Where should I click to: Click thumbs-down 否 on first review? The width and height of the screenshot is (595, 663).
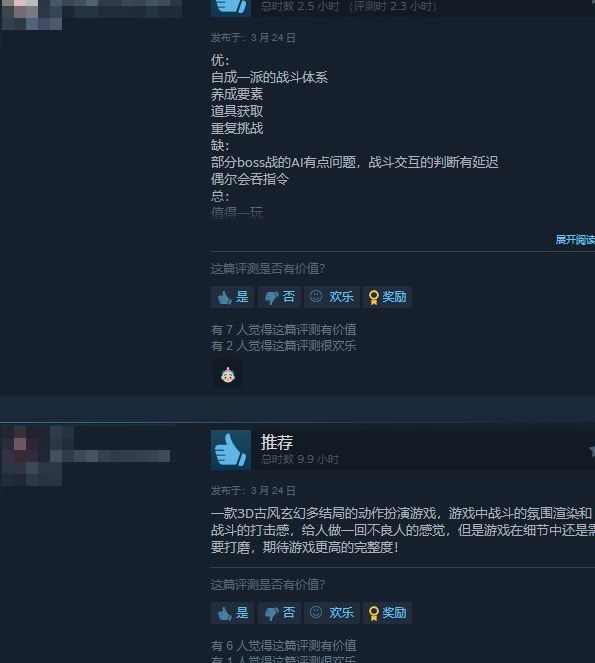(x=280, y=297)
